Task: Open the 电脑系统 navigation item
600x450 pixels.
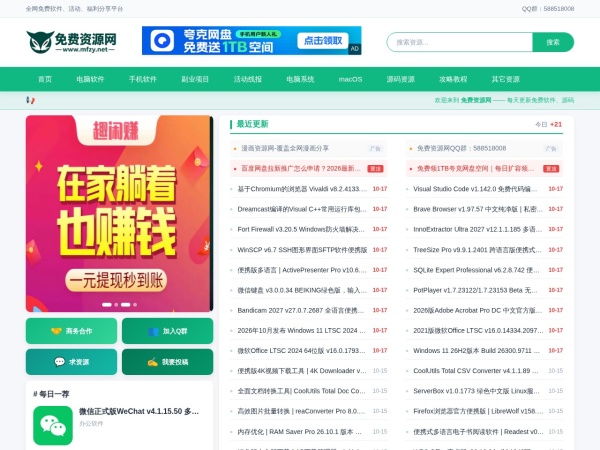Action: point(300,79)
